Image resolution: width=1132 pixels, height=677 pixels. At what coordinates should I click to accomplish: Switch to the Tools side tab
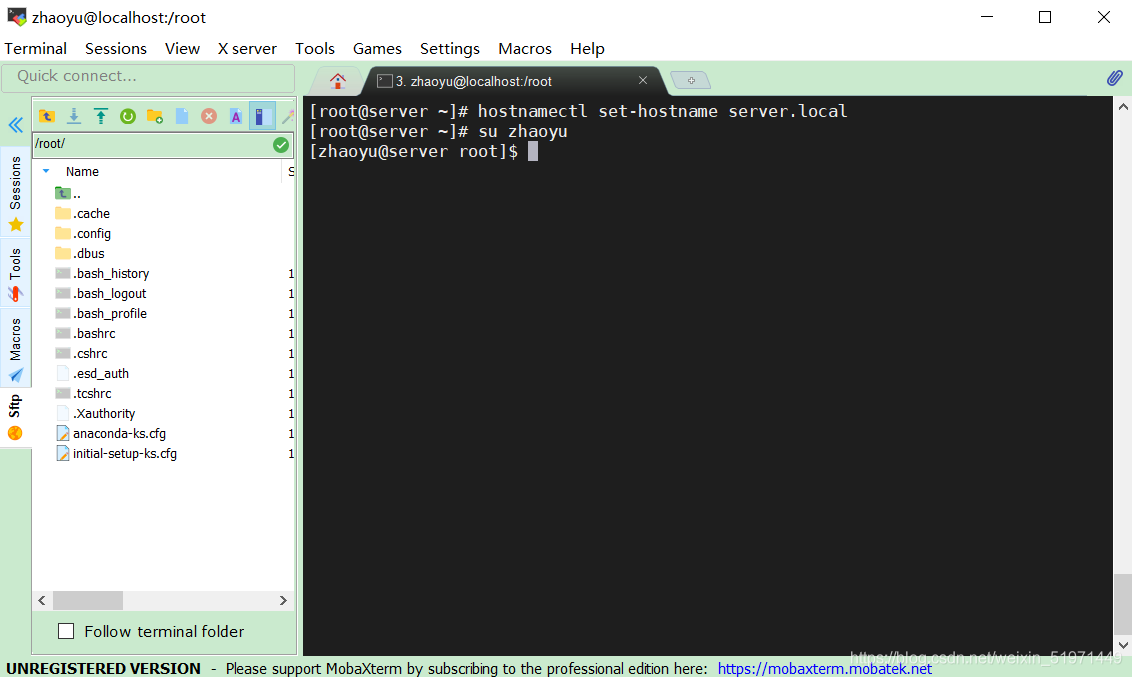[15, 274]
